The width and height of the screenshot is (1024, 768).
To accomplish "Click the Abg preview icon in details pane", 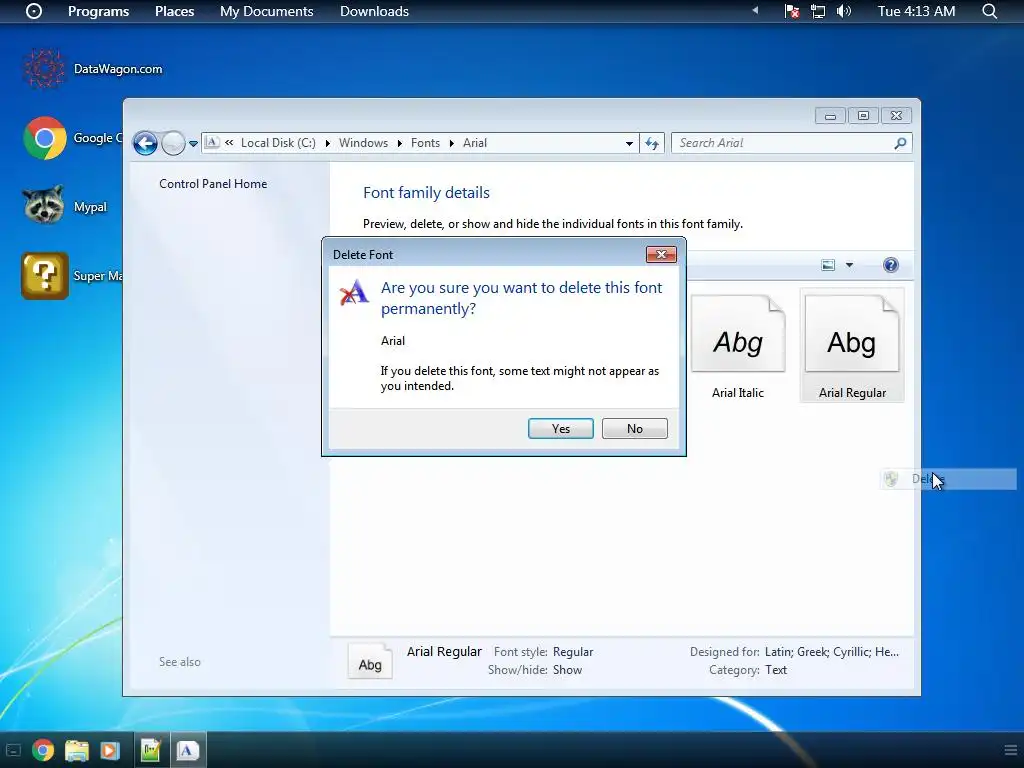I will [x=370, y=661].
